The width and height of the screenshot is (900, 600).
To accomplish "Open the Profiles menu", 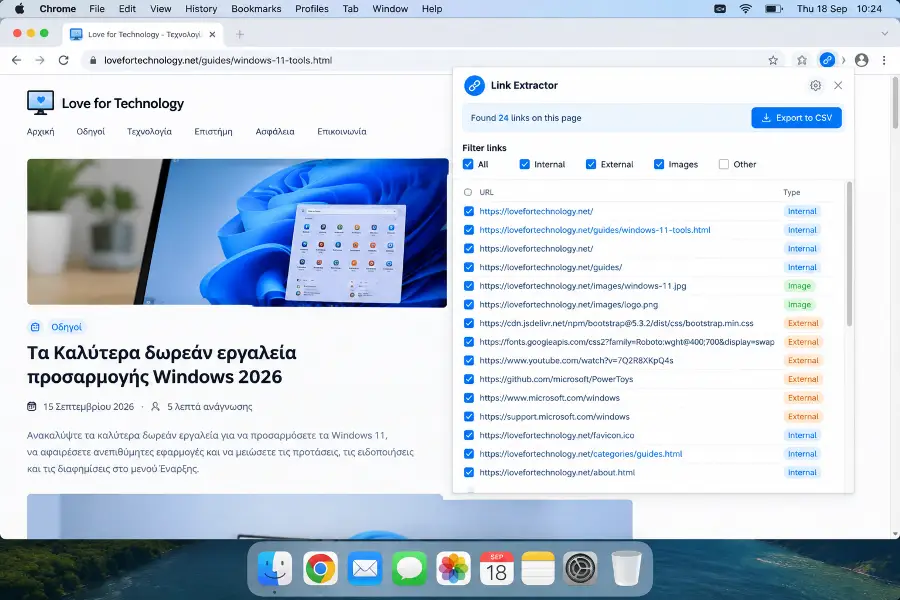I will pos(312,9).
